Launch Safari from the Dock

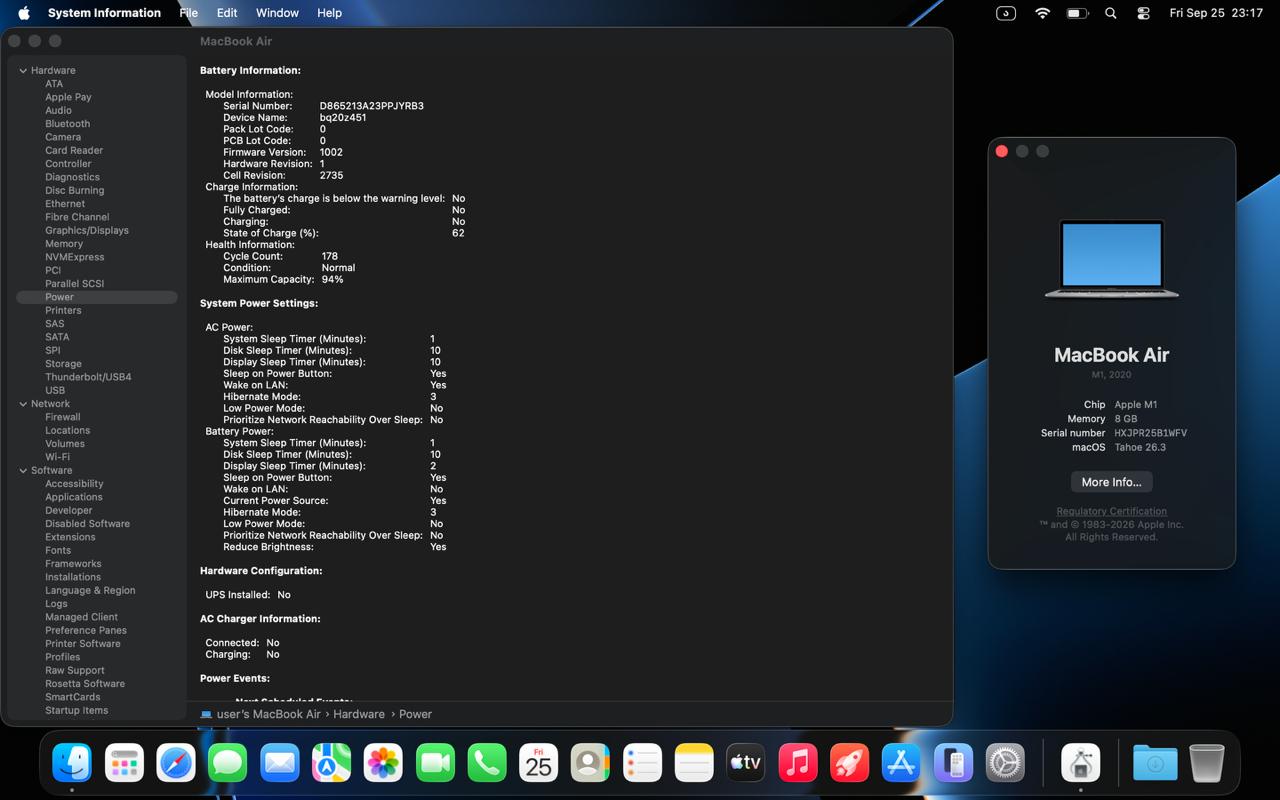(x=176, y=763)
